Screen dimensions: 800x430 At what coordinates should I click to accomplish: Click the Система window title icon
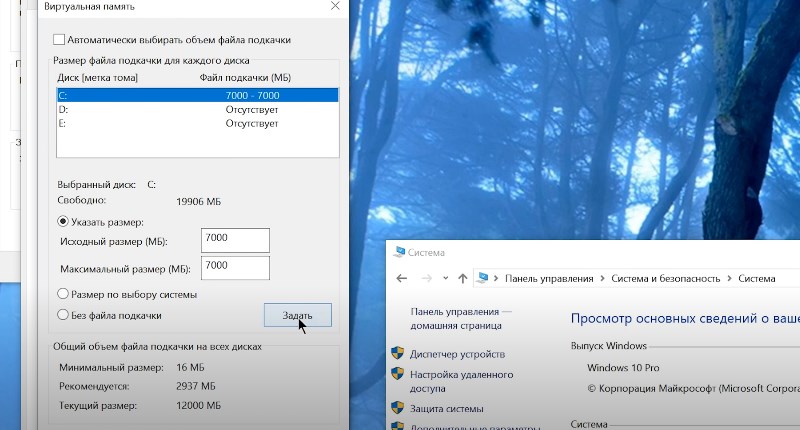(x=400, y=253)
